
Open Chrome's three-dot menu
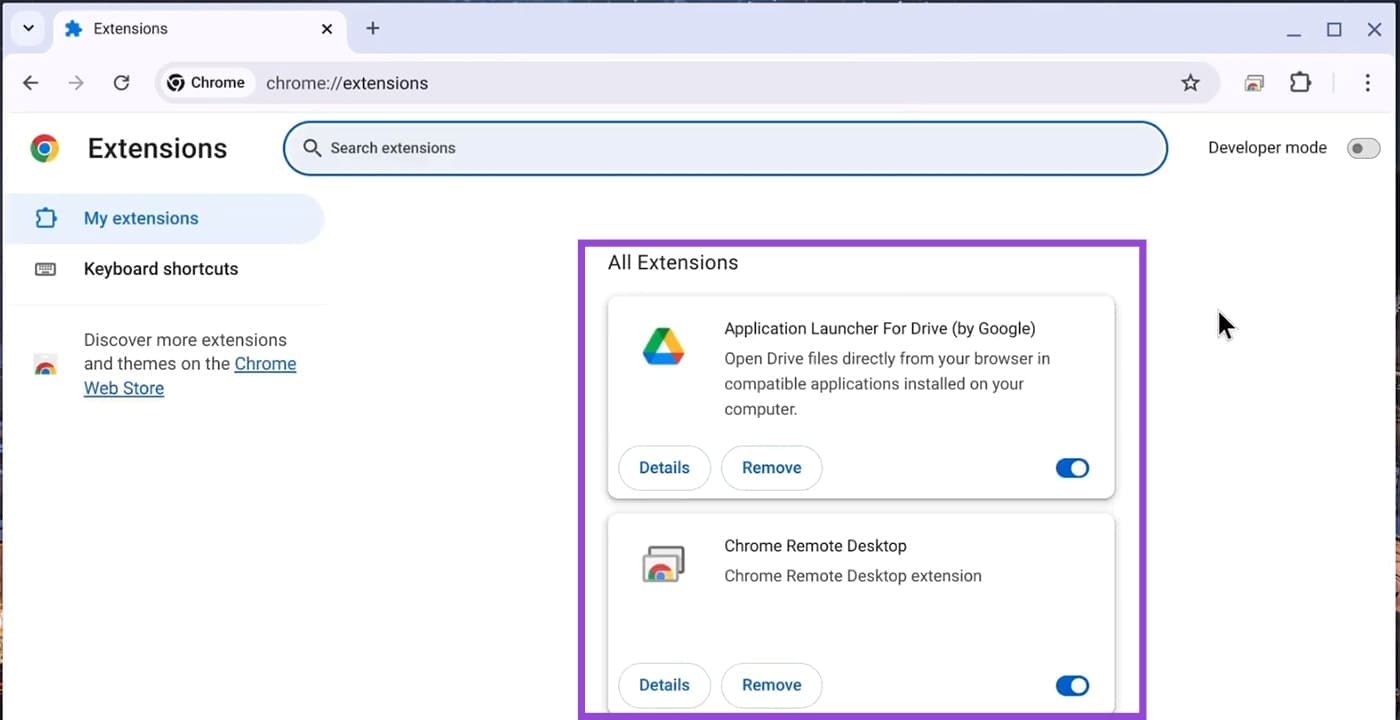click(1367, 83)
